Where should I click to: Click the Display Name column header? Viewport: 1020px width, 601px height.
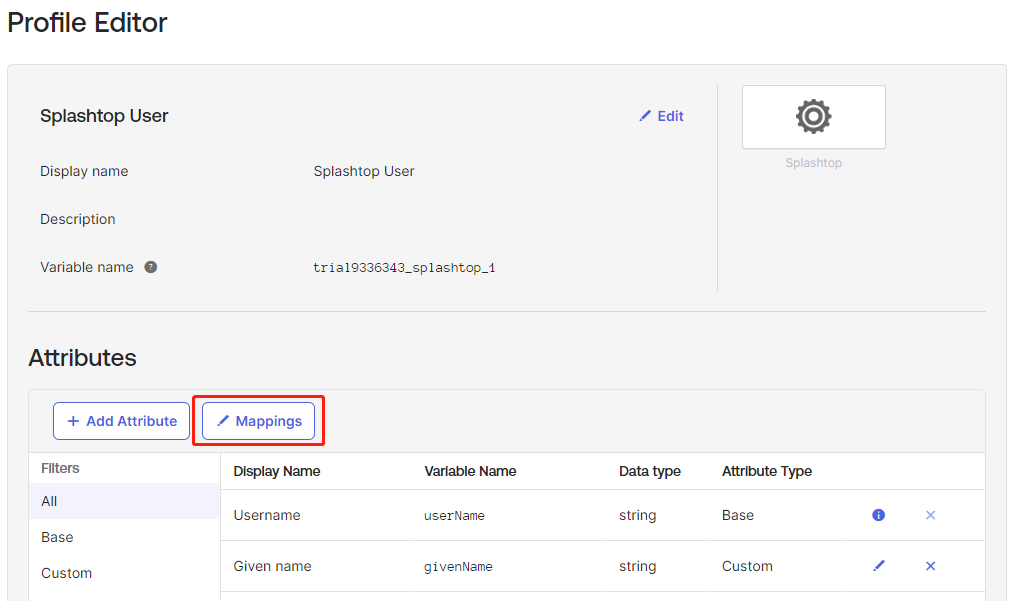click(276, 471)
